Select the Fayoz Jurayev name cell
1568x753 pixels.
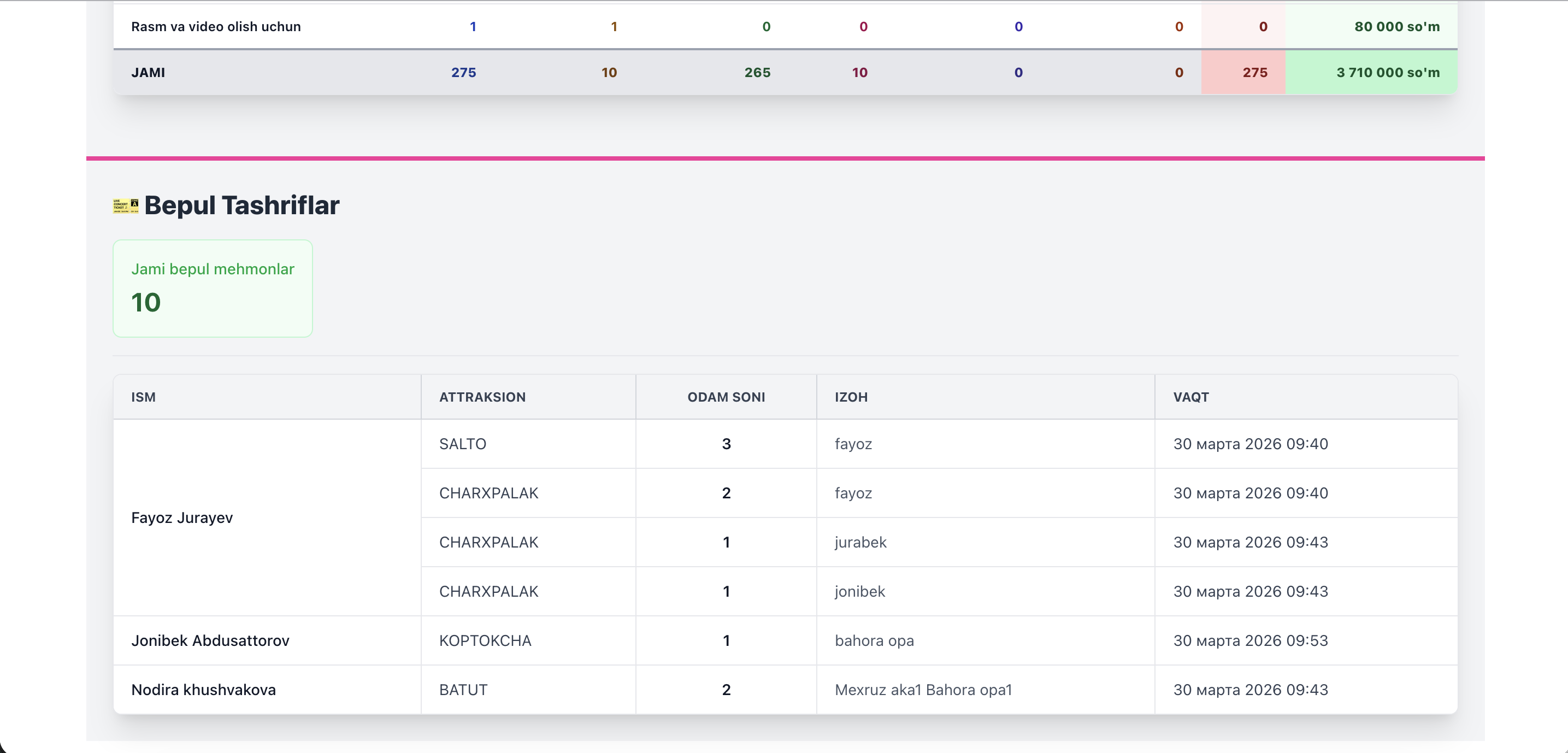(182, 517)
